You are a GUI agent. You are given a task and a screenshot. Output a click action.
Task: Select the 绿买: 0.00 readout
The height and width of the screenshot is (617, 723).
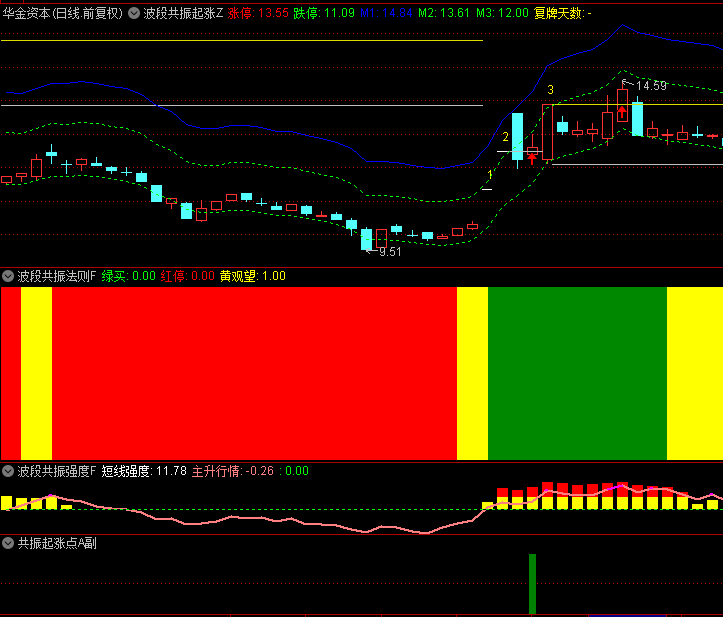click(x=129, y=276)
